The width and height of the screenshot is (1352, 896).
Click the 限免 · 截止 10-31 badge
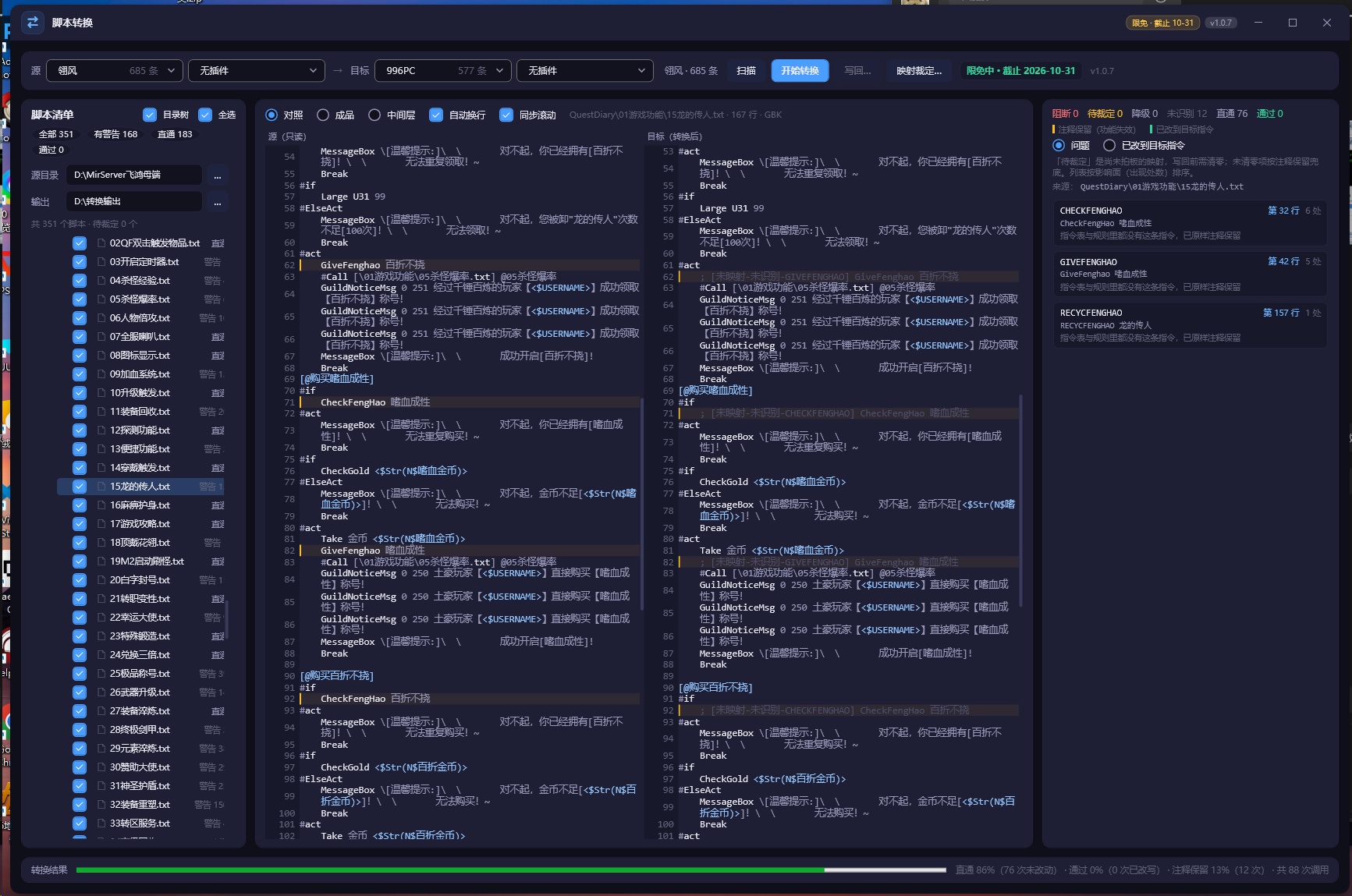pos(1162,23)
